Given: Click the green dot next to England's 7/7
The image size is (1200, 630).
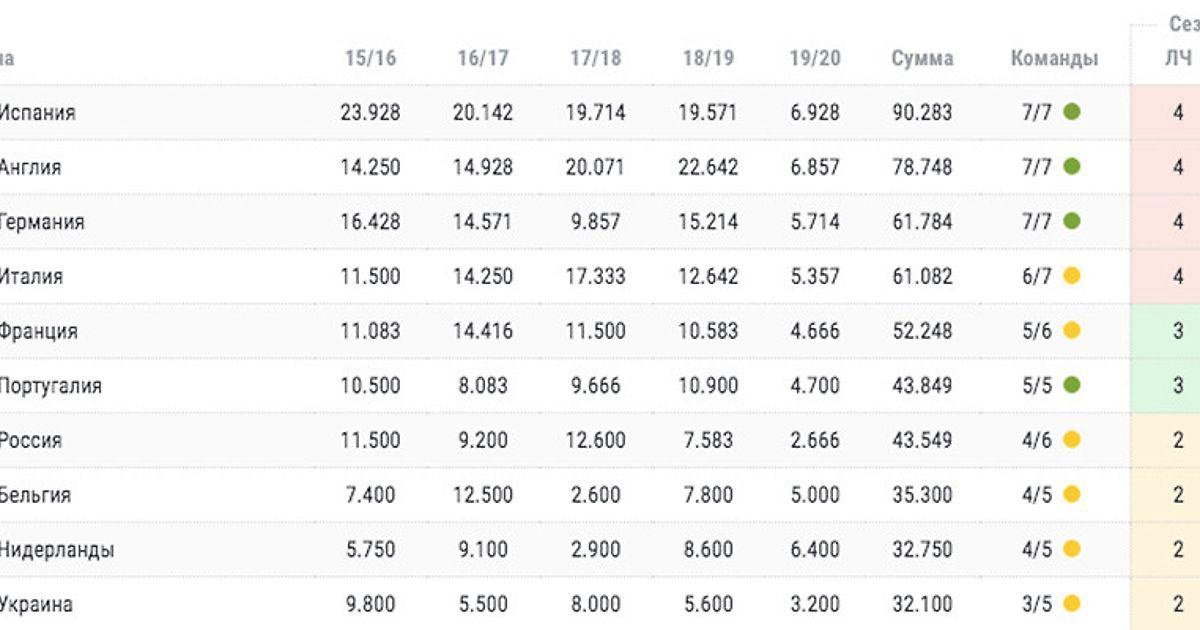Looking at the screenshot, I should click(1072, 167).
